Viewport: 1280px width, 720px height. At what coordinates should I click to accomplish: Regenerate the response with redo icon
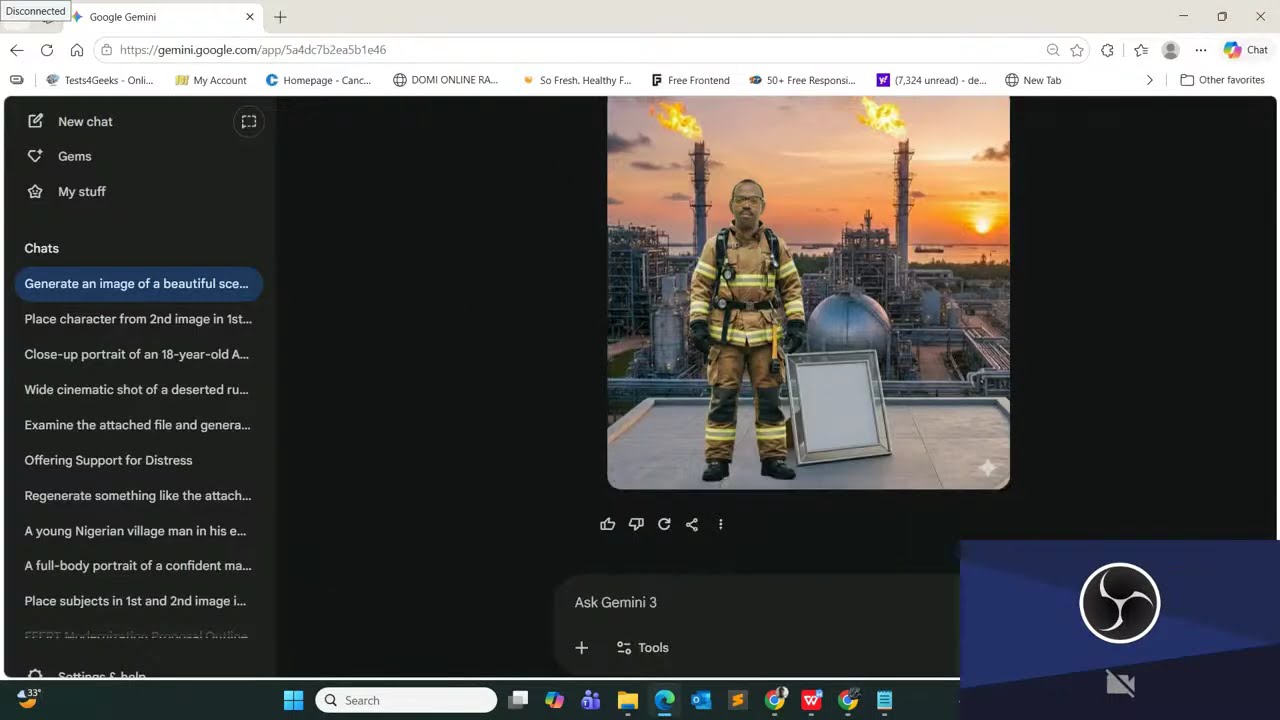pyautogui.click(x=664, y=524)
